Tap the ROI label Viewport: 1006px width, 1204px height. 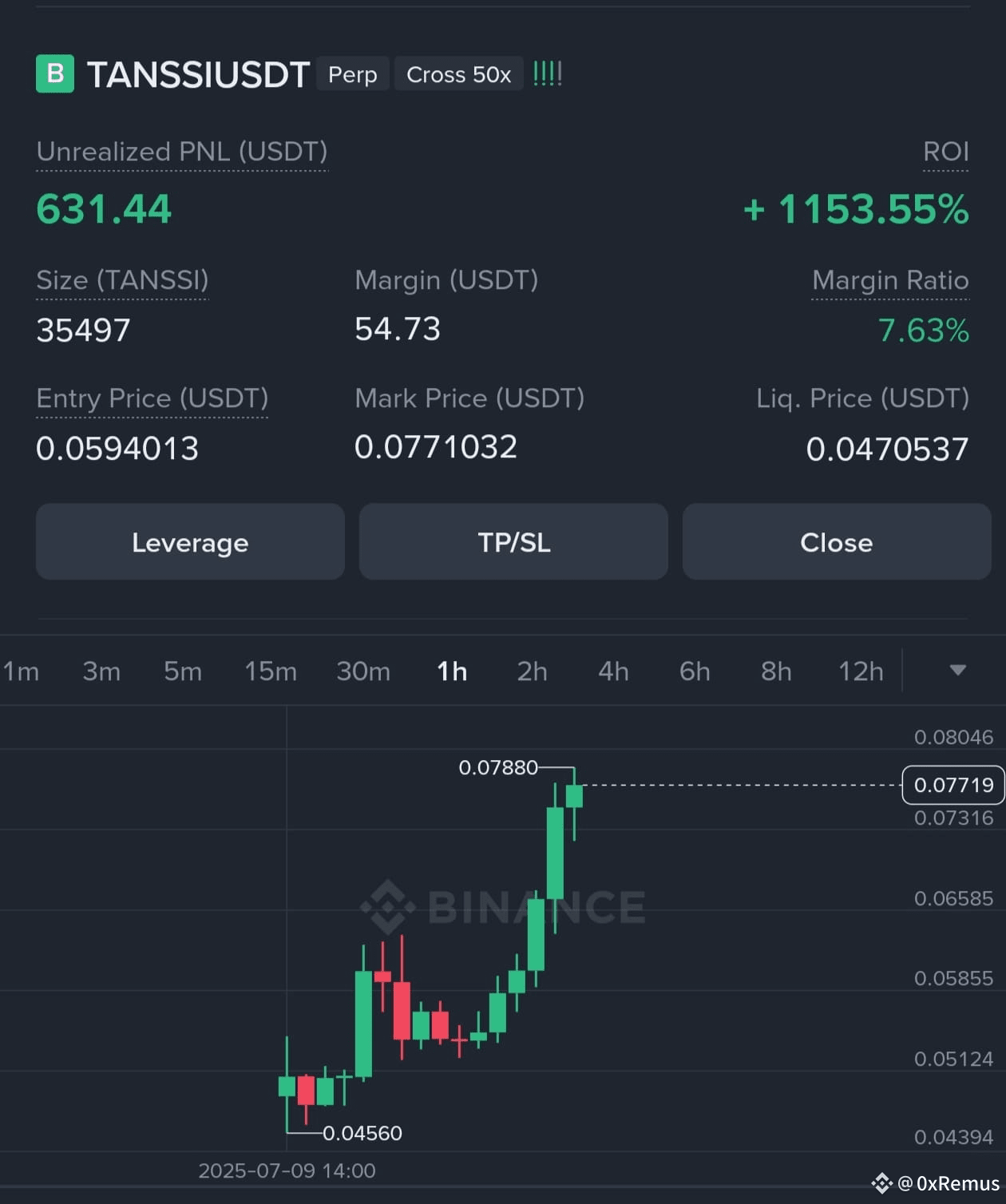[946, 152]
